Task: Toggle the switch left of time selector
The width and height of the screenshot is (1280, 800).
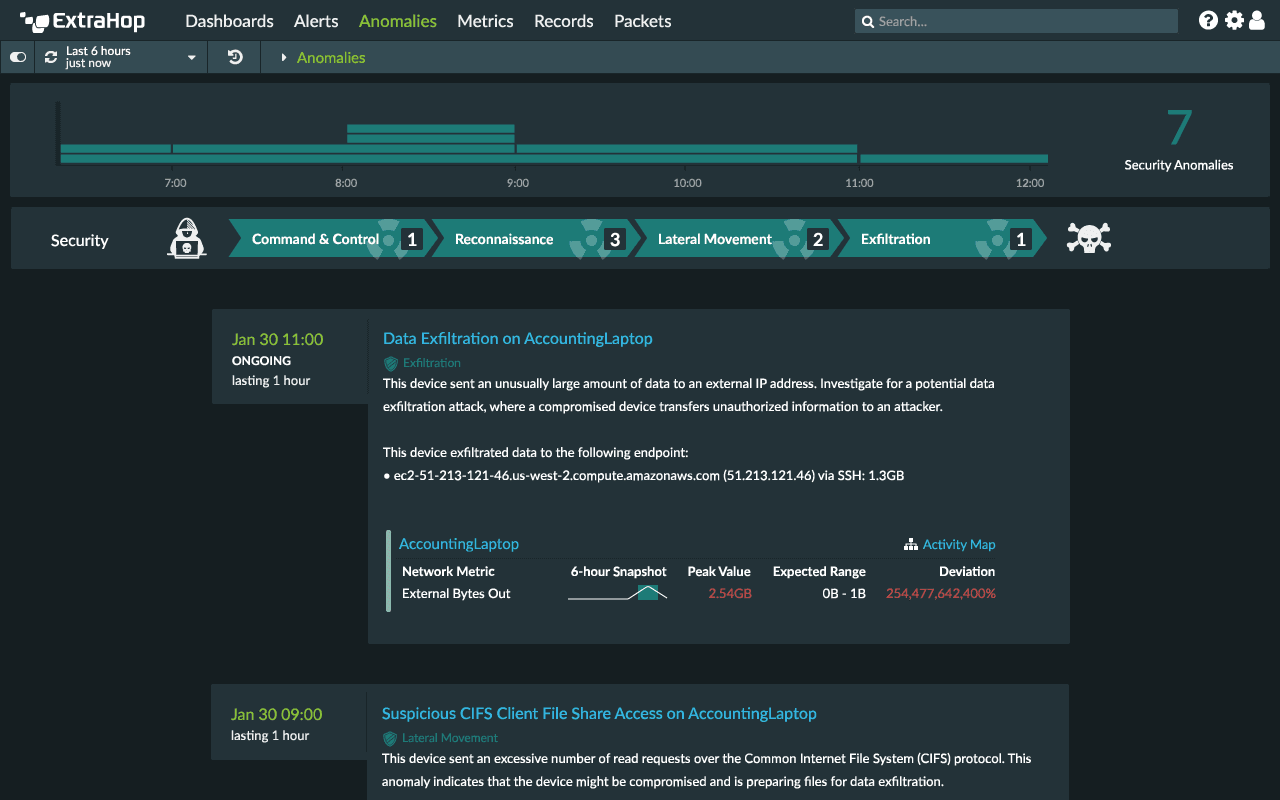Action: [18, 57]
